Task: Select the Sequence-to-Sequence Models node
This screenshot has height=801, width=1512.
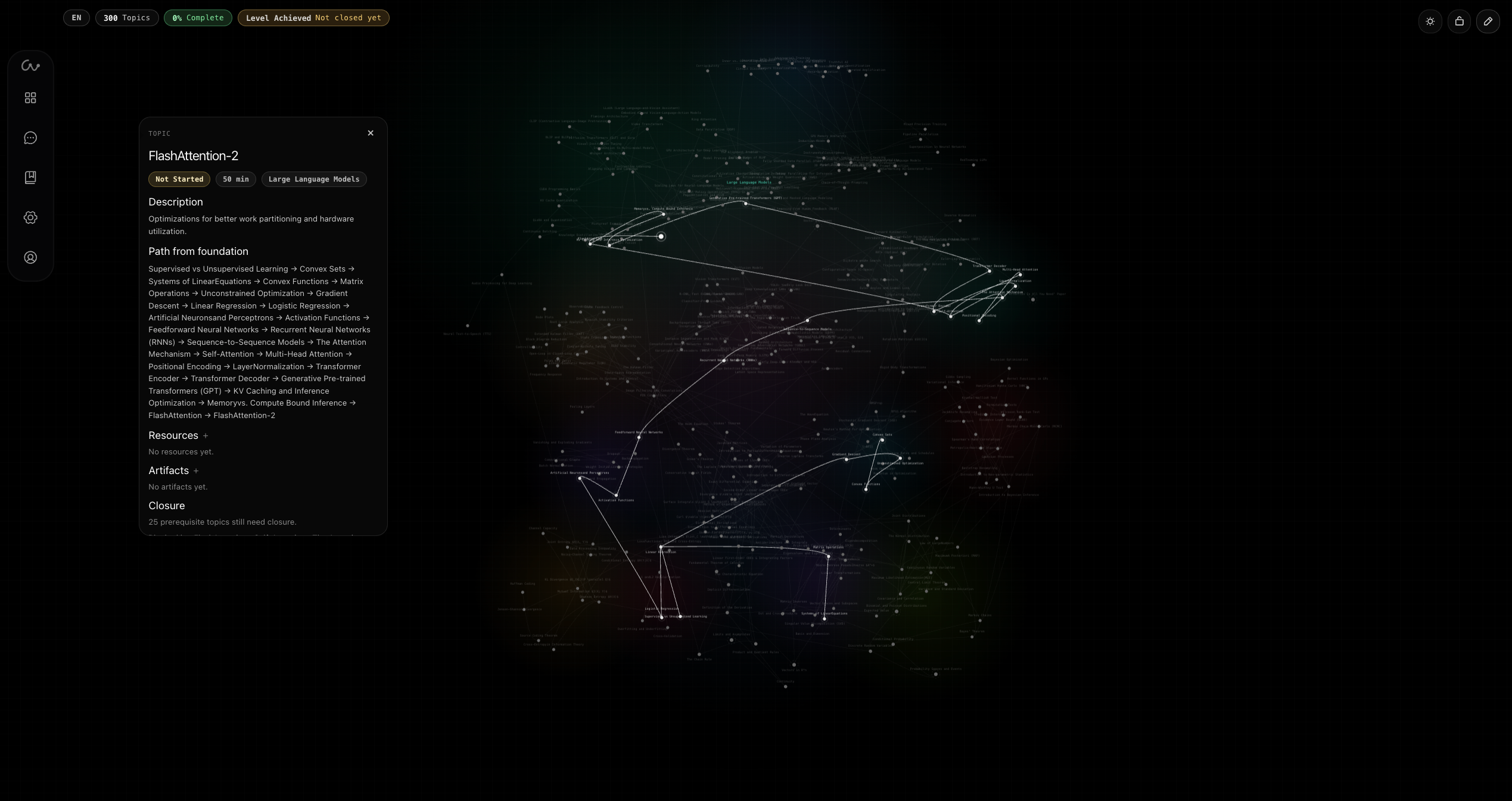Action: pos(808,320)
